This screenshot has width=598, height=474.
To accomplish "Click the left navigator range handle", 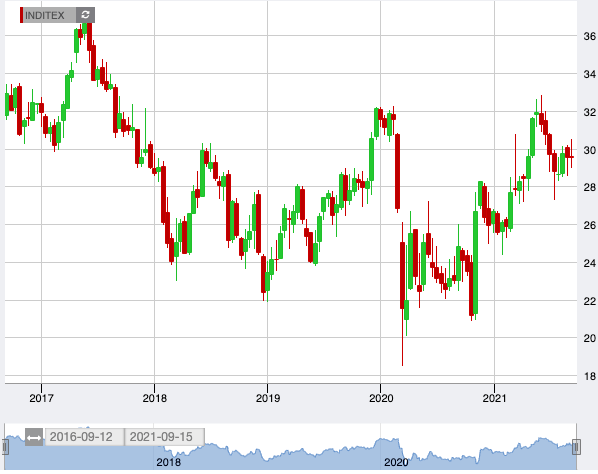I will click(5, 447).
